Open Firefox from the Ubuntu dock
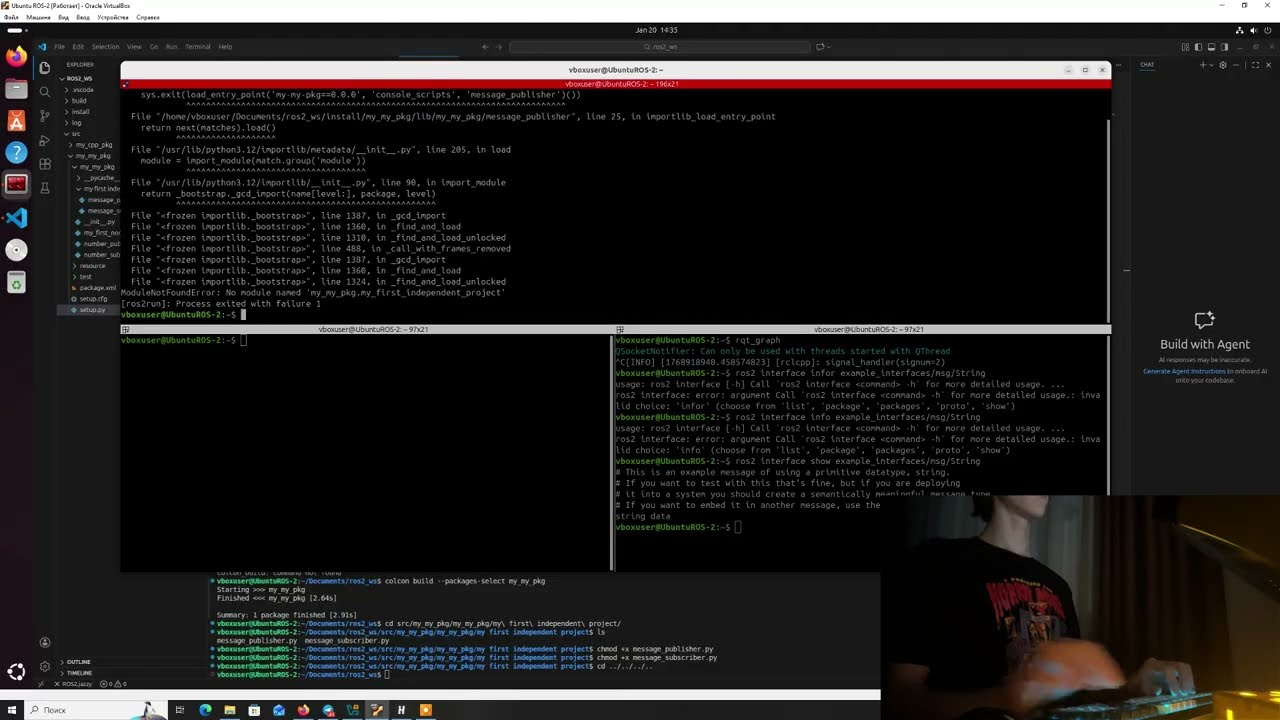Image resolution: width=1280 pixels, height=720 pixels. tap(16, 57)
